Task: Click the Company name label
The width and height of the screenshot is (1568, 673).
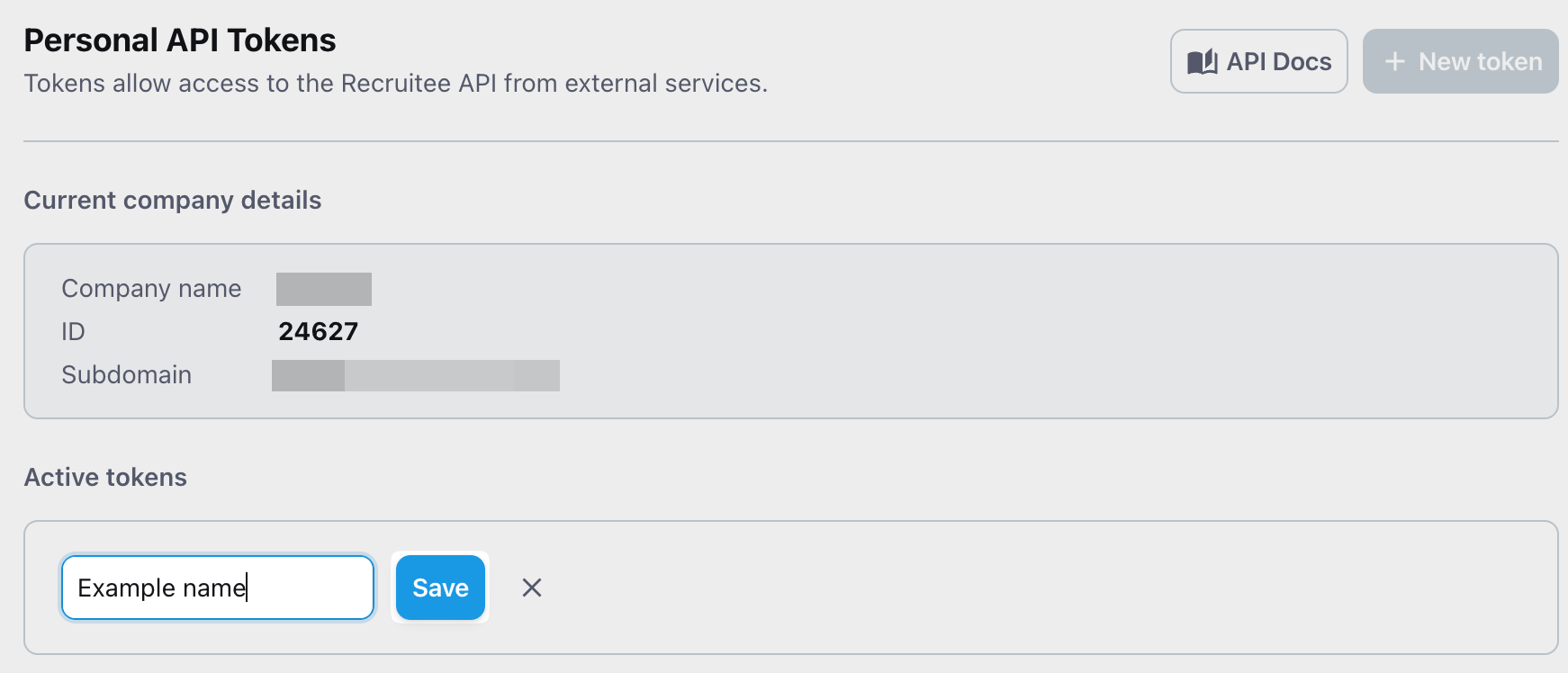Action: 151,288
